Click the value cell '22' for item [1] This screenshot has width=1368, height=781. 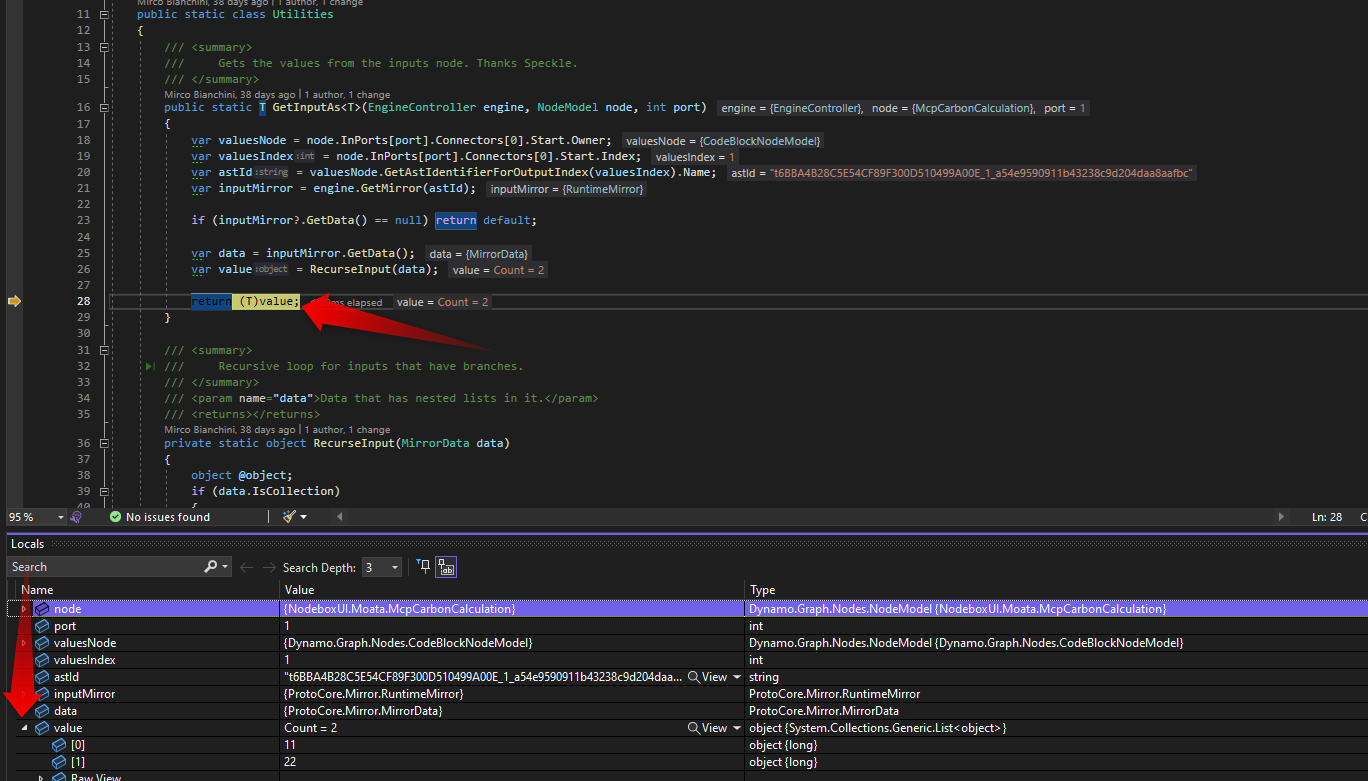coord(291,762)
